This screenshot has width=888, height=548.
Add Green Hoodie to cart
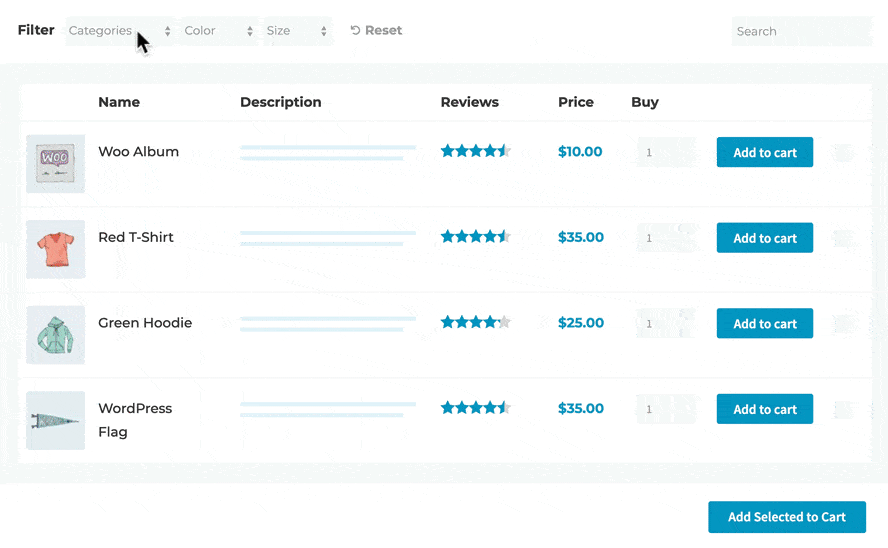[x=765, y=323]
